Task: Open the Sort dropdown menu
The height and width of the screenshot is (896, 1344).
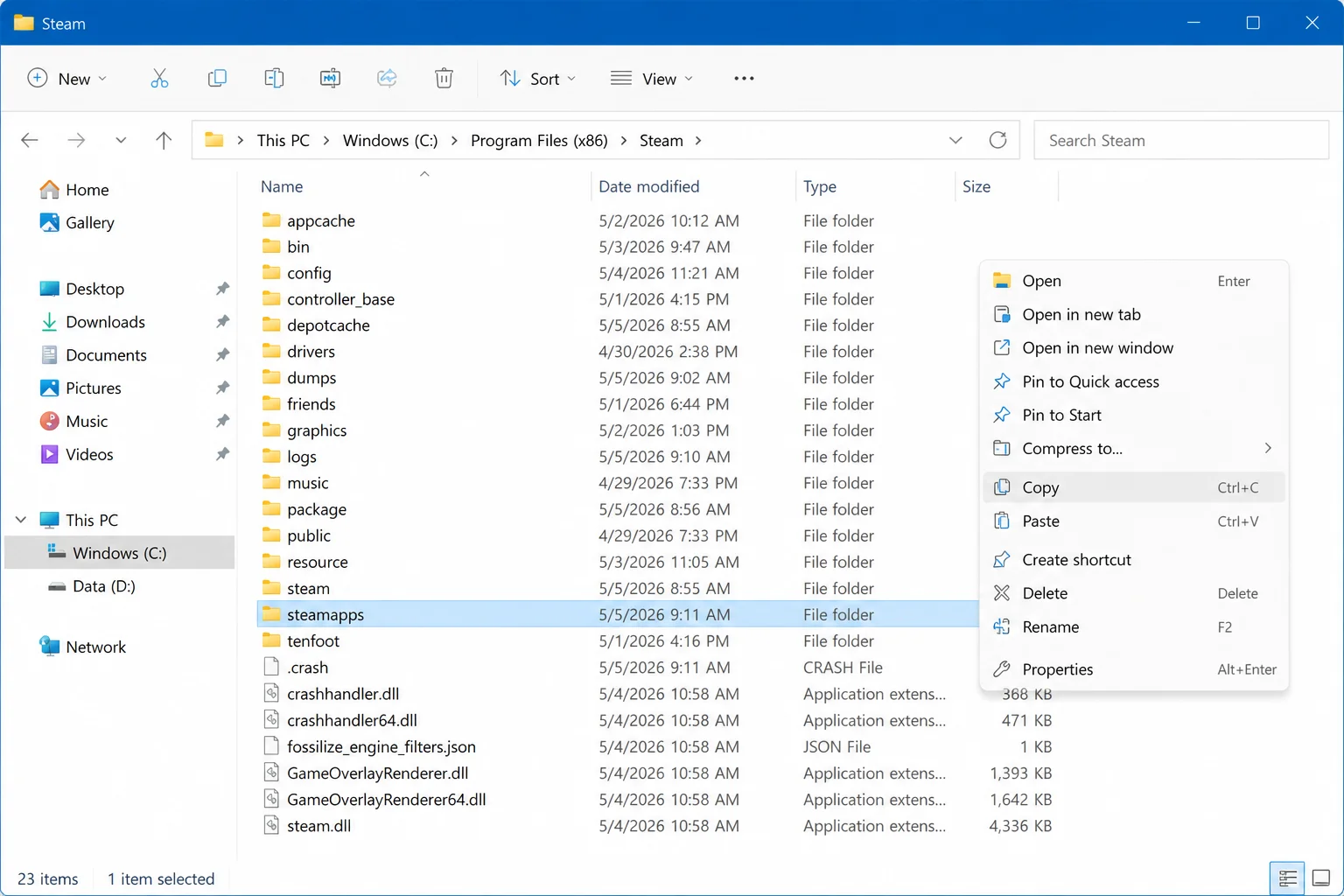Action: click(537, 79)
